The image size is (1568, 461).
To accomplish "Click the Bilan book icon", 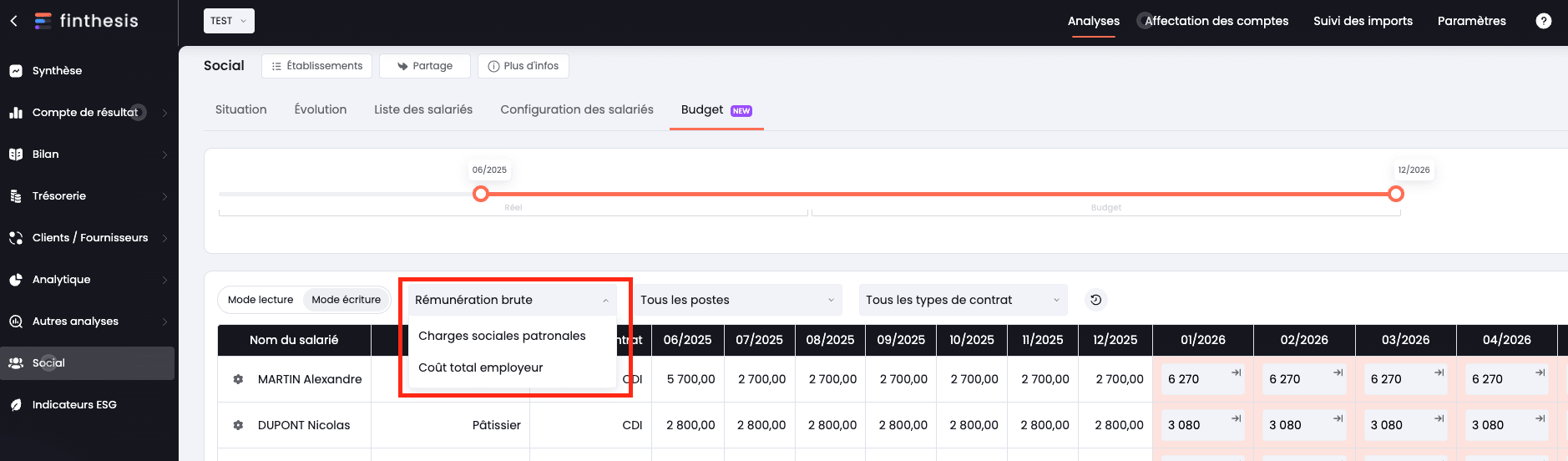I will coord(16,155).
